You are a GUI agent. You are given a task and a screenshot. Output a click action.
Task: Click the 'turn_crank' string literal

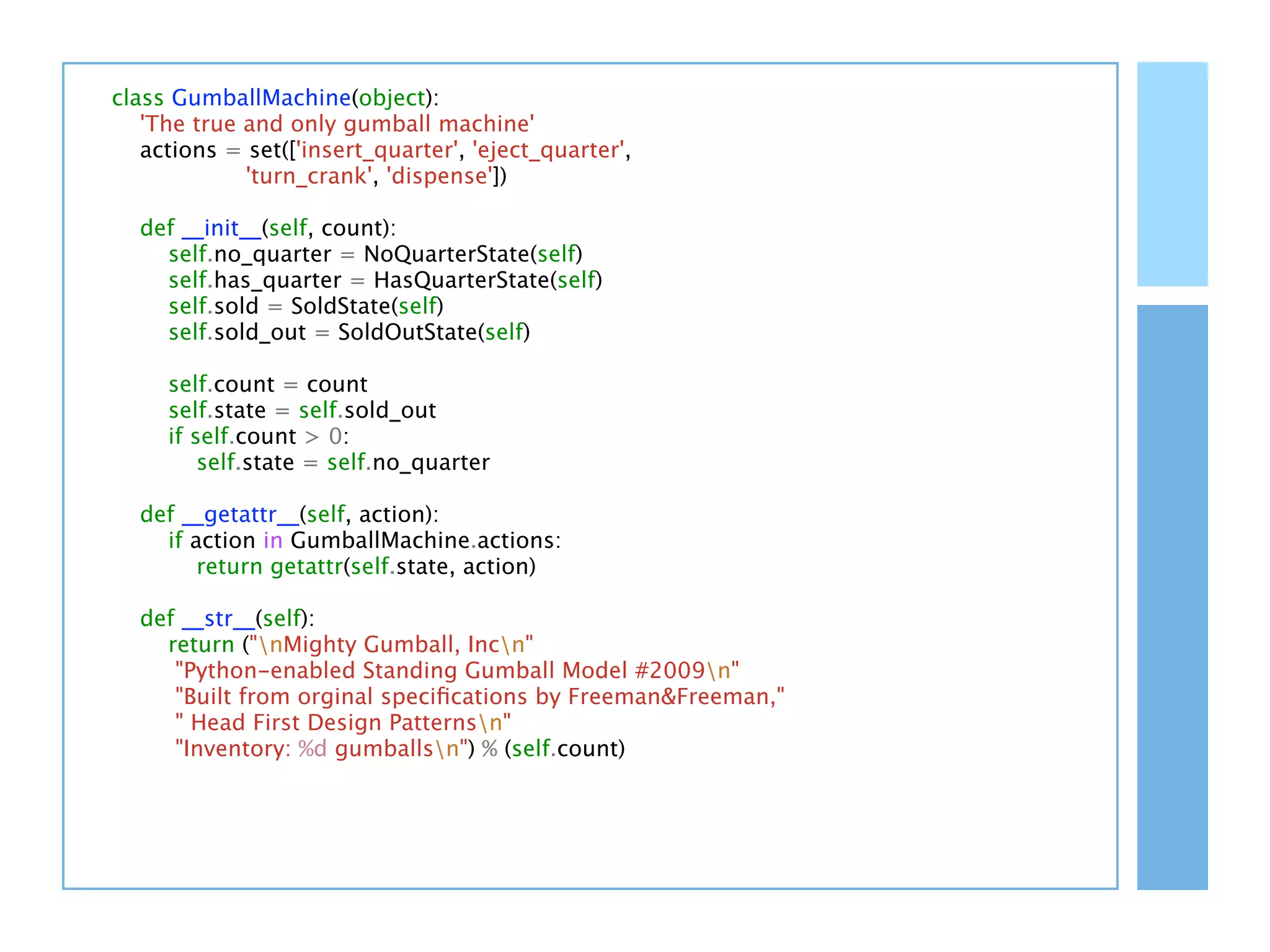309,176
